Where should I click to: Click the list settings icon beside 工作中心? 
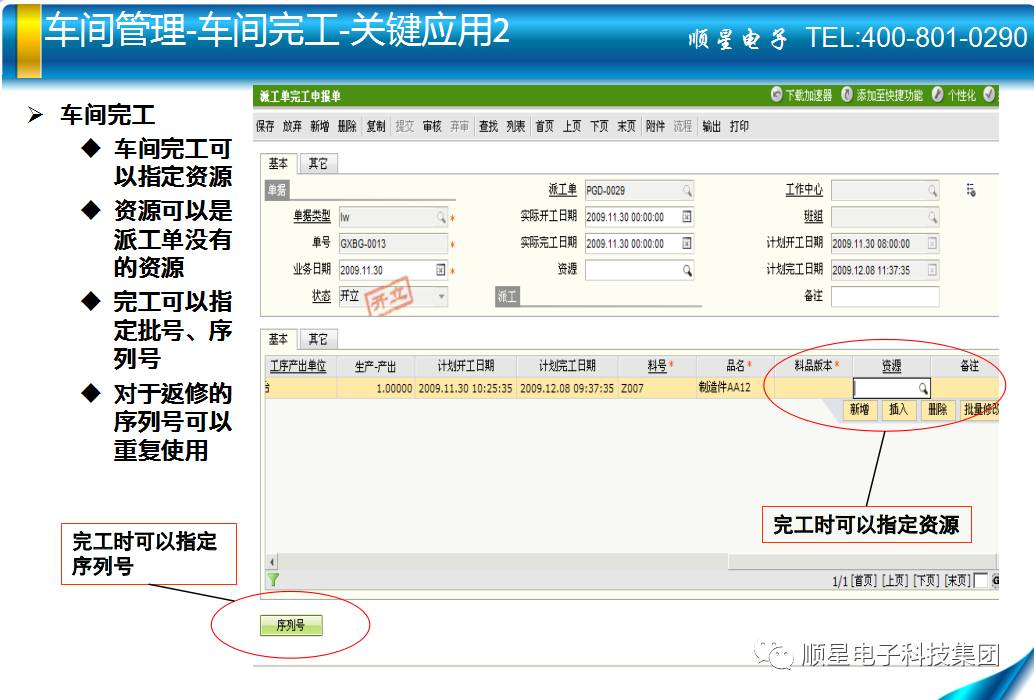click(x=970, y=190)
